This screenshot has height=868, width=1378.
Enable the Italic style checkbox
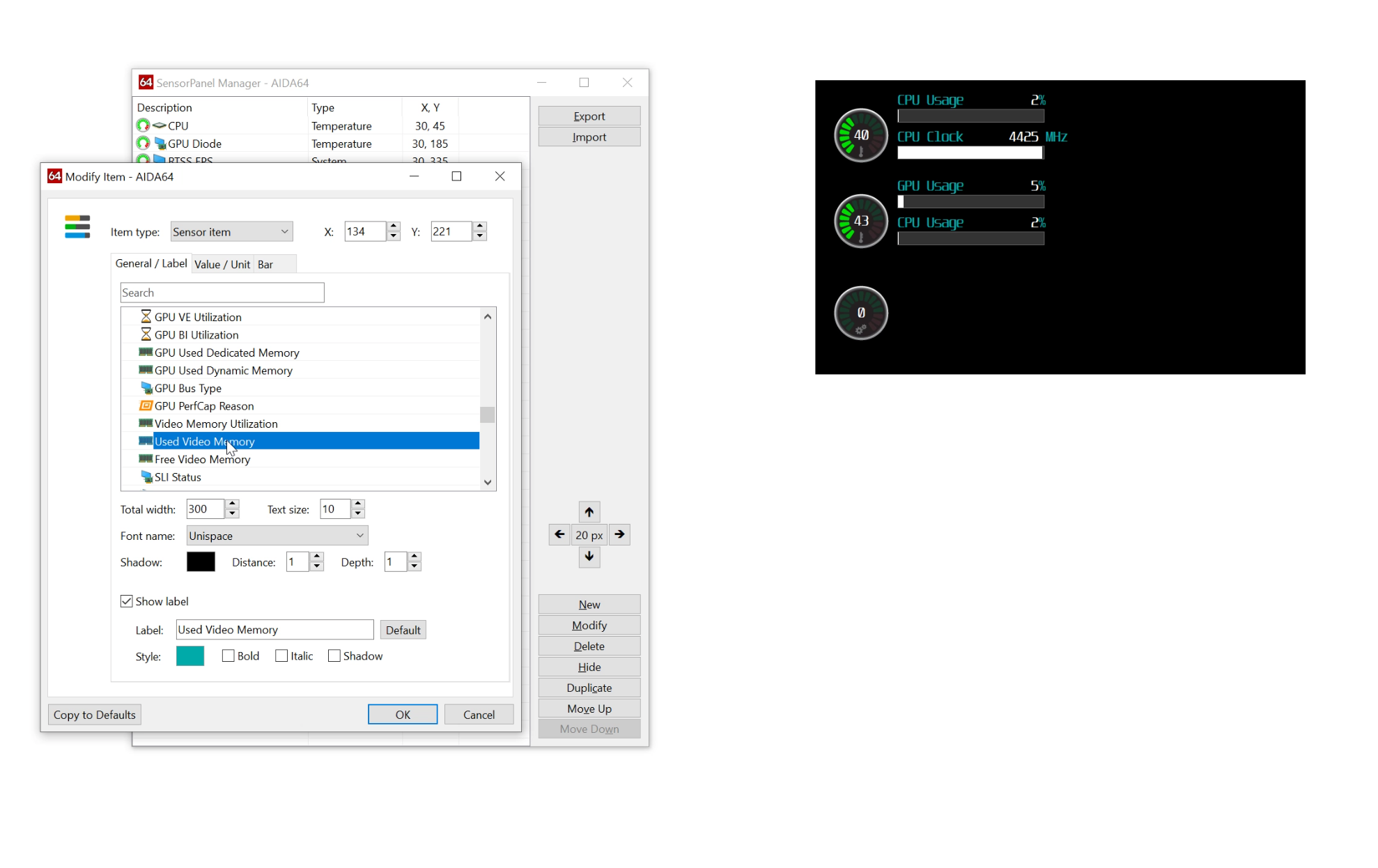[x=281, y=656]
